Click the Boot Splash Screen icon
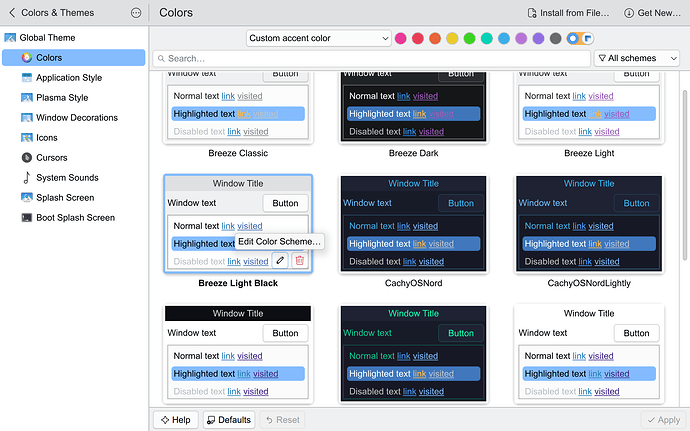Image resolution: width=690 pixels, height=431 pixels. click(27, 217)
